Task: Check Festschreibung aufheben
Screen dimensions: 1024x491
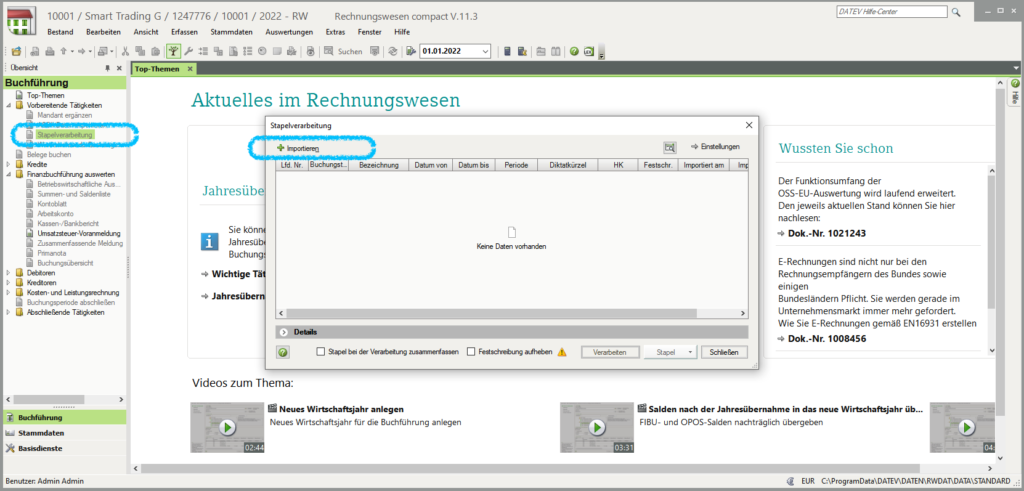Action: click(472, 352)
